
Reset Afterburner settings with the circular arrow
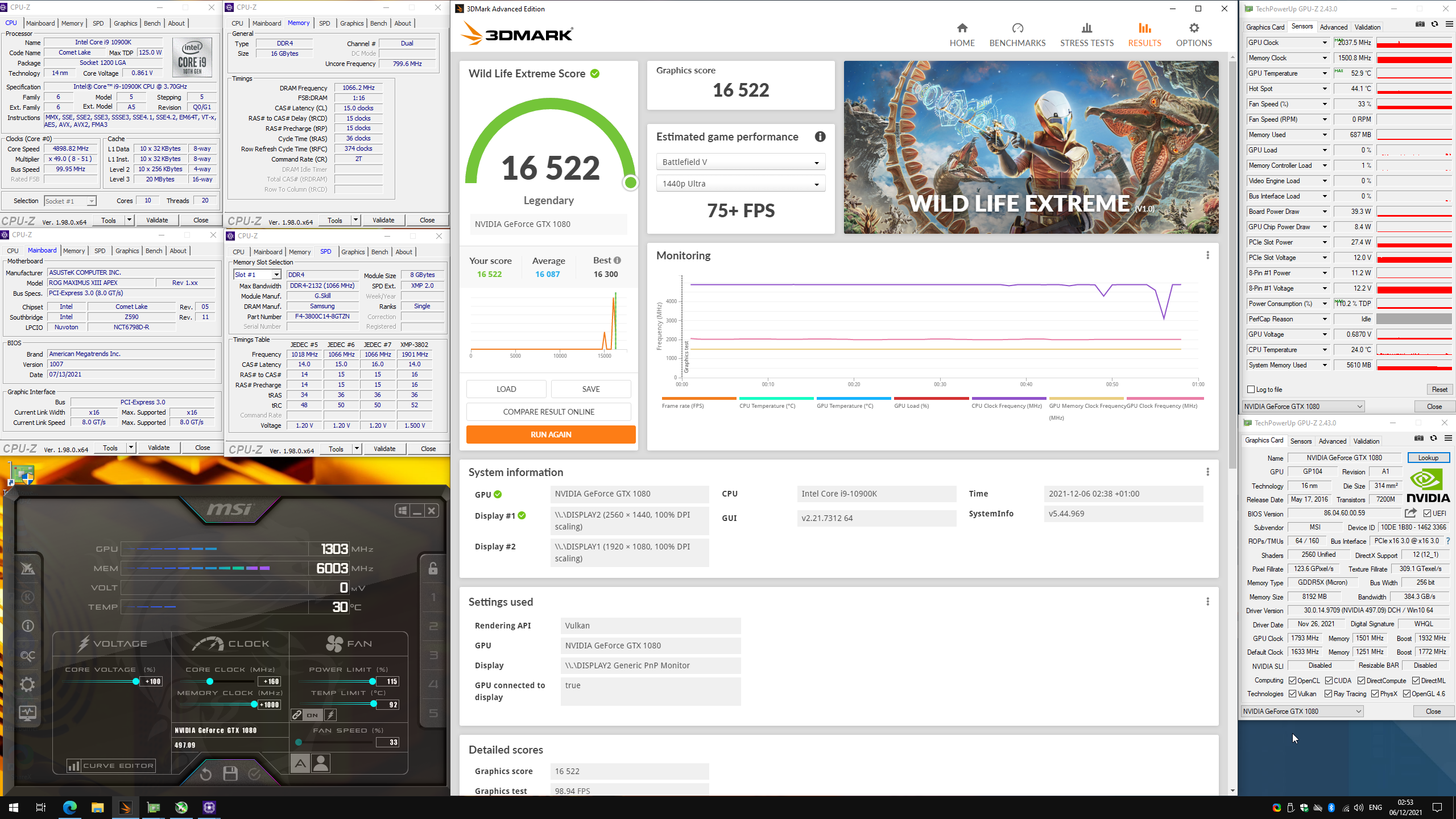tap(206, 773)
